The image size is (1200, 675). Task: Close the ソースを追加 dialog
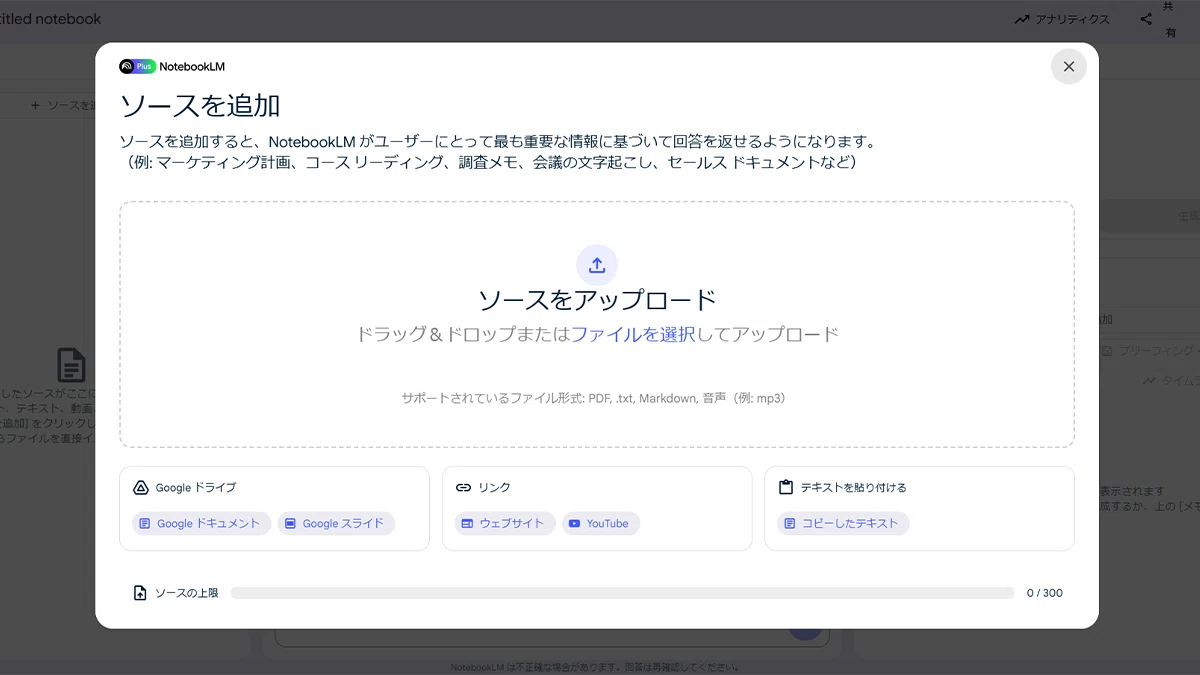tap(1068, 67)
